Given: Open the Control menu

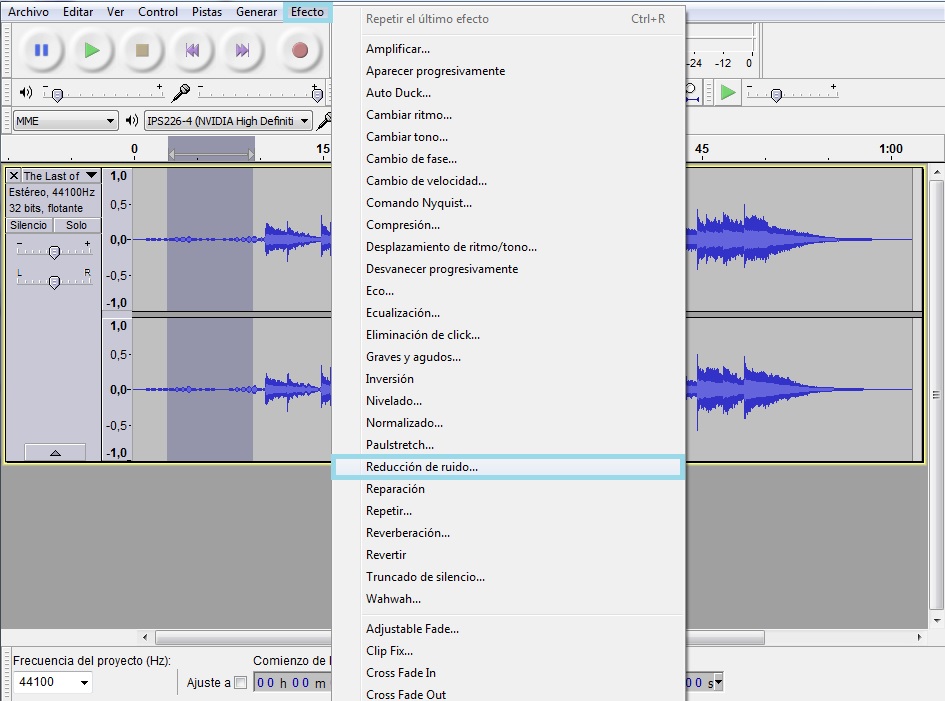Looking at the screenshot, I should coord(158,11).
